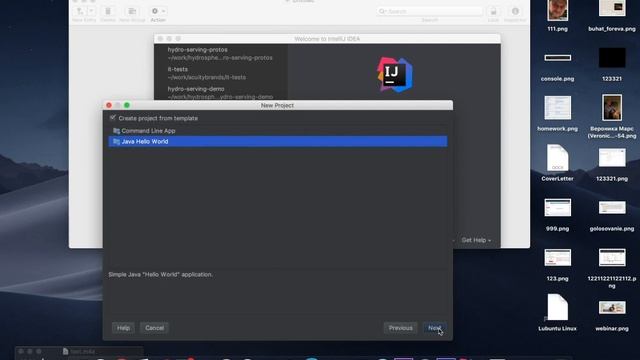Cancel the New Project dialog
Screen dimensions: 640x360
click(154, 328)
